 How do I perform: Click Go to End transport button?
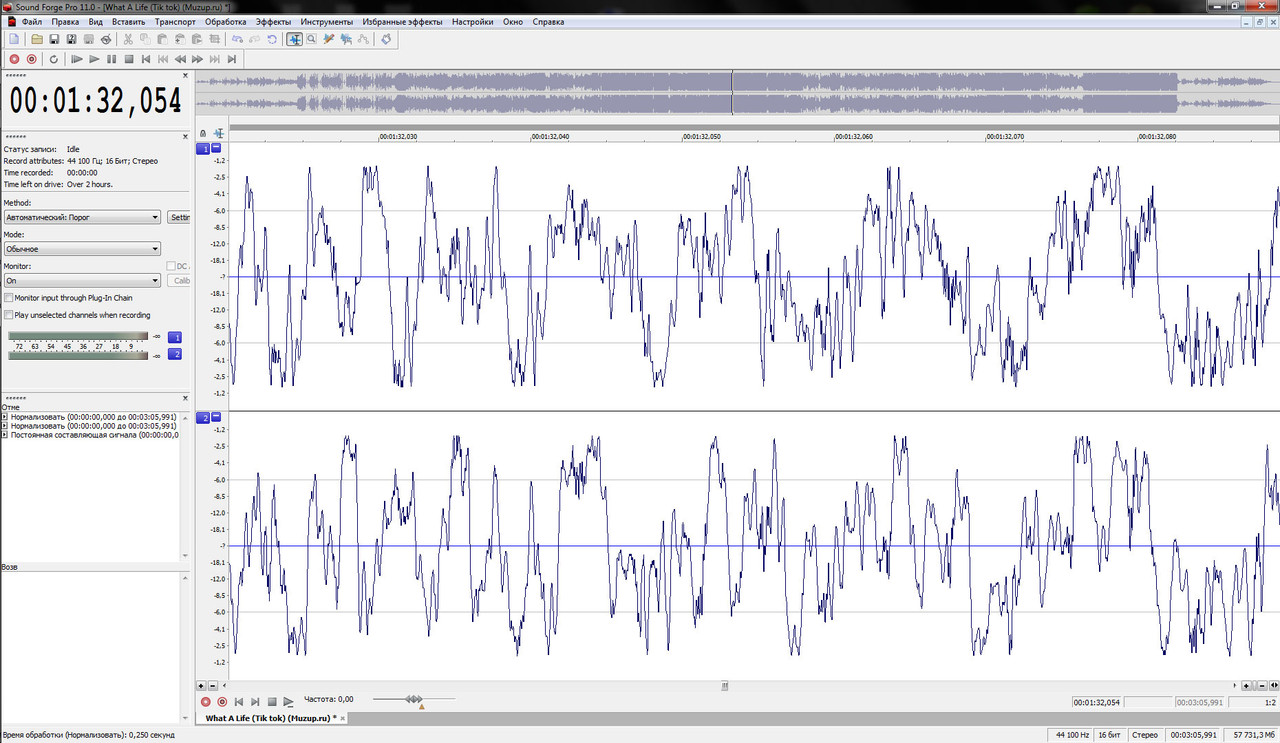(231, 59)
